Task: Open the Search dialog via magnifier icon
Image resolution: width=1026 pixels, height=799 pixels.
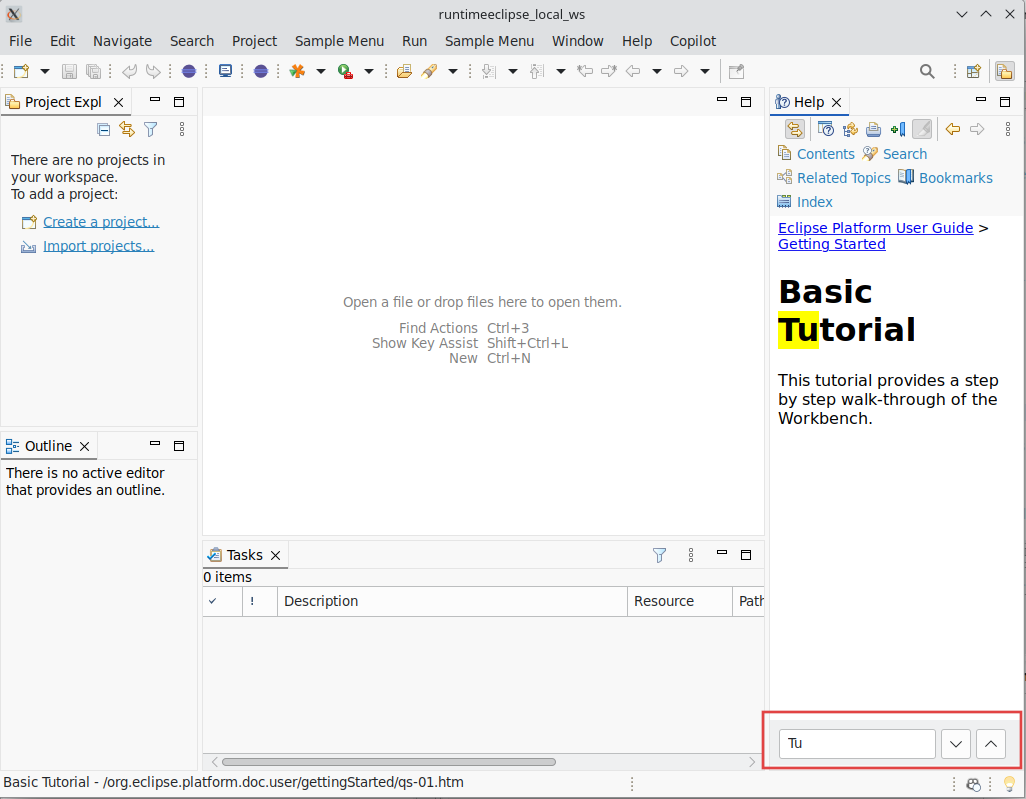Action: pos(926,71)
